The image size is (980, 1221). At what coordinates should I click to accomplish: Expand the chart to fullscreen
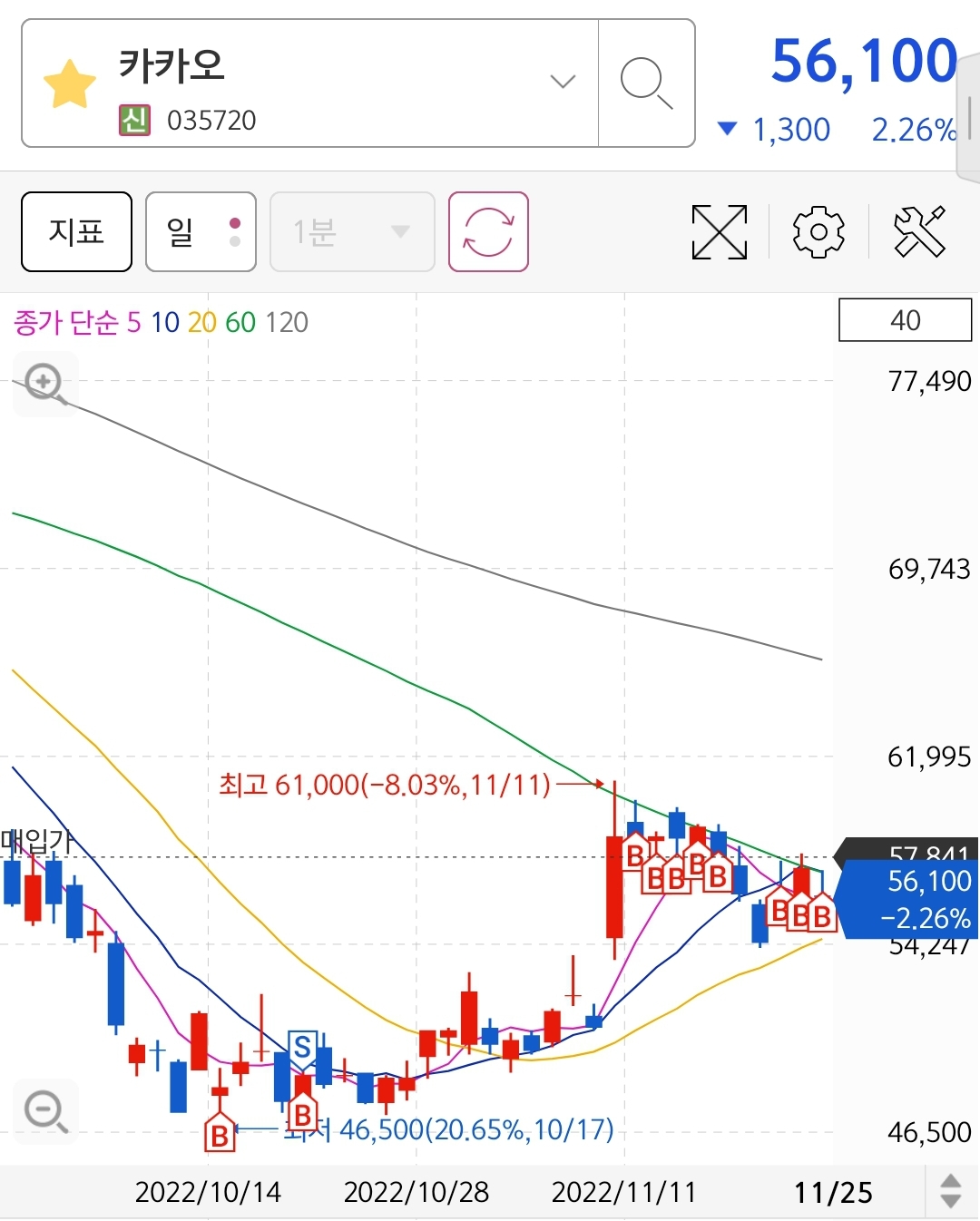tap(720, 232)
